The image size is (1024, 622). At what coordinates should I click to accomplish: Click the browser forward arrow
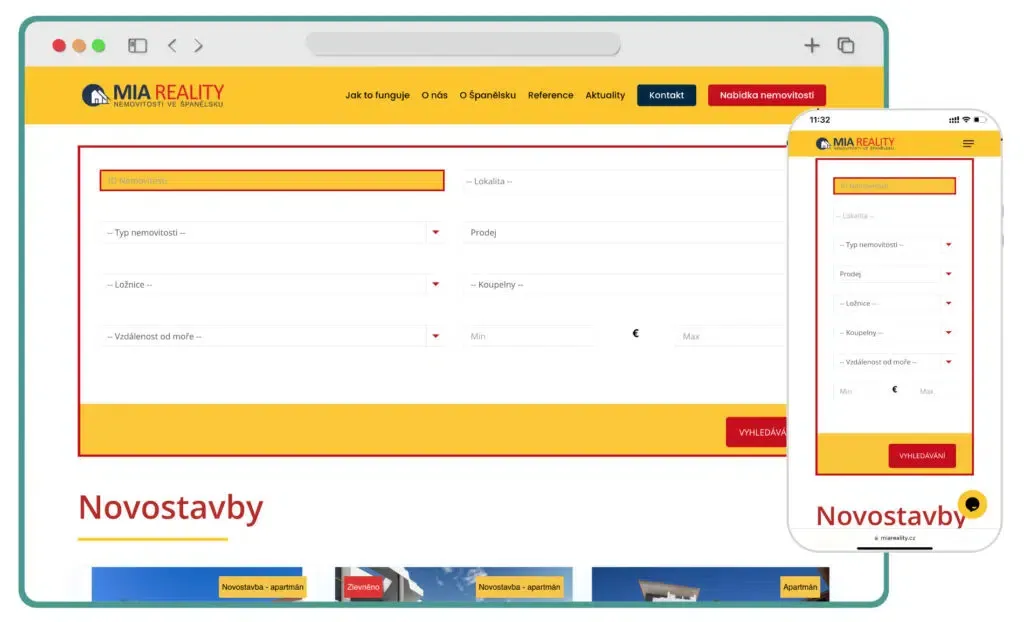tap(198, 45)
